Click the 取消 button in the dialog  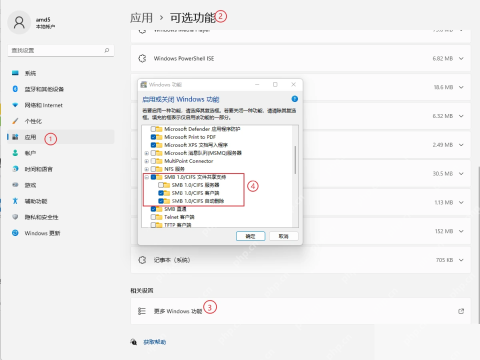coord(284,236)
